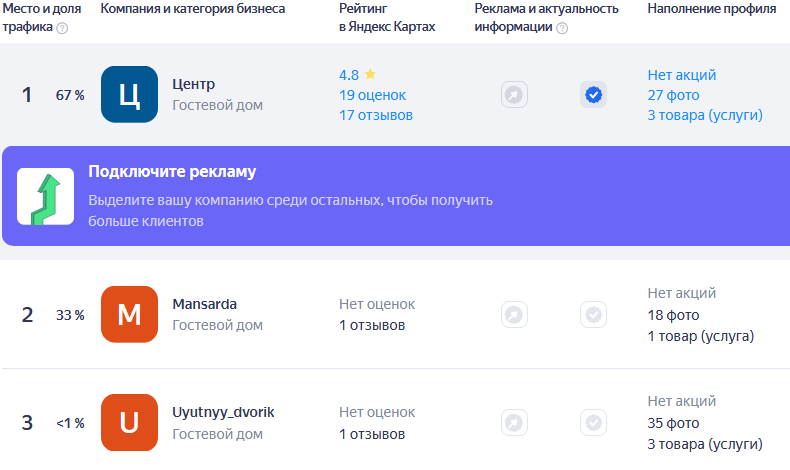Click the orange 'U' logo of Uyutnyy_dvorik

click(129, 422)
